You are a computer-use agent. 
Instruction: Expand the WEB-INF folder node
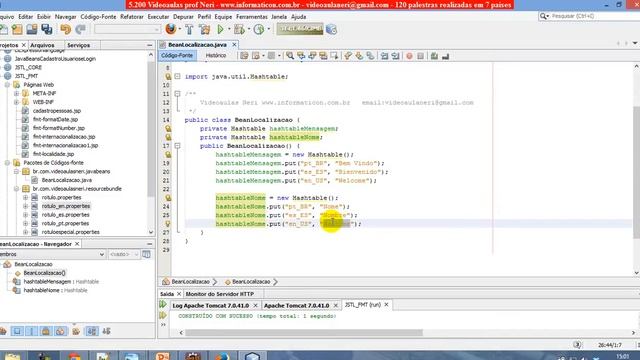click(x=17, y=102)
